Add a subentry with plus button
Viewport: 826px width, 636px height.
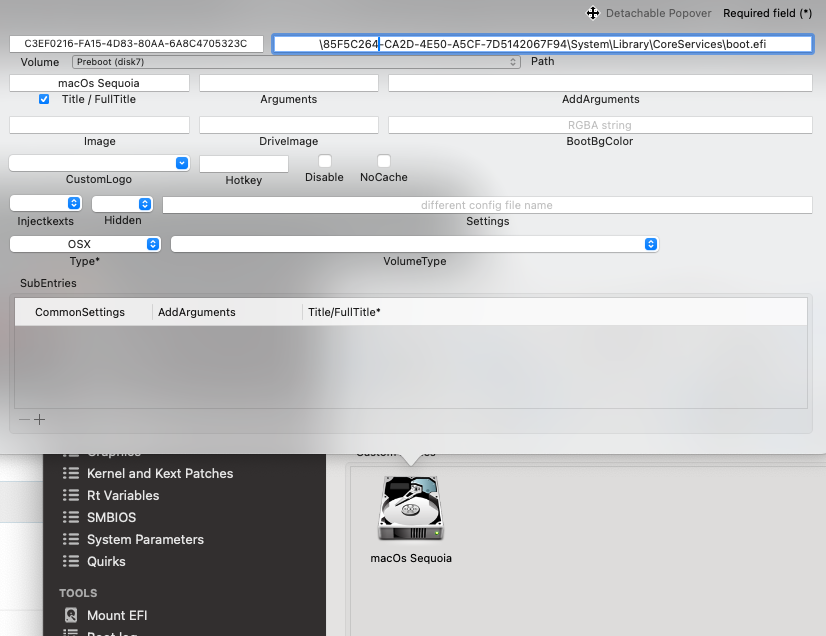[40, 419]
